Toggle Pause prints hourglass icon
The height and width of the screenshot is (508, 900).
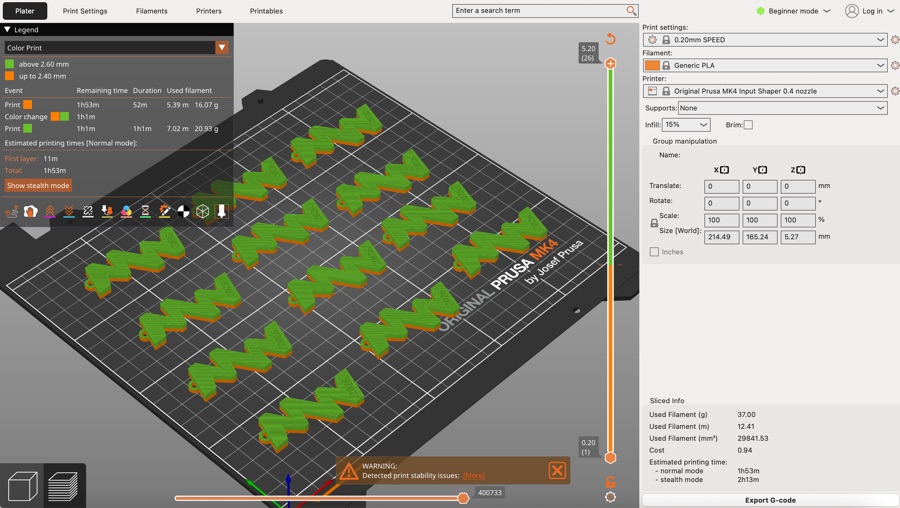[x=145, y=212]
